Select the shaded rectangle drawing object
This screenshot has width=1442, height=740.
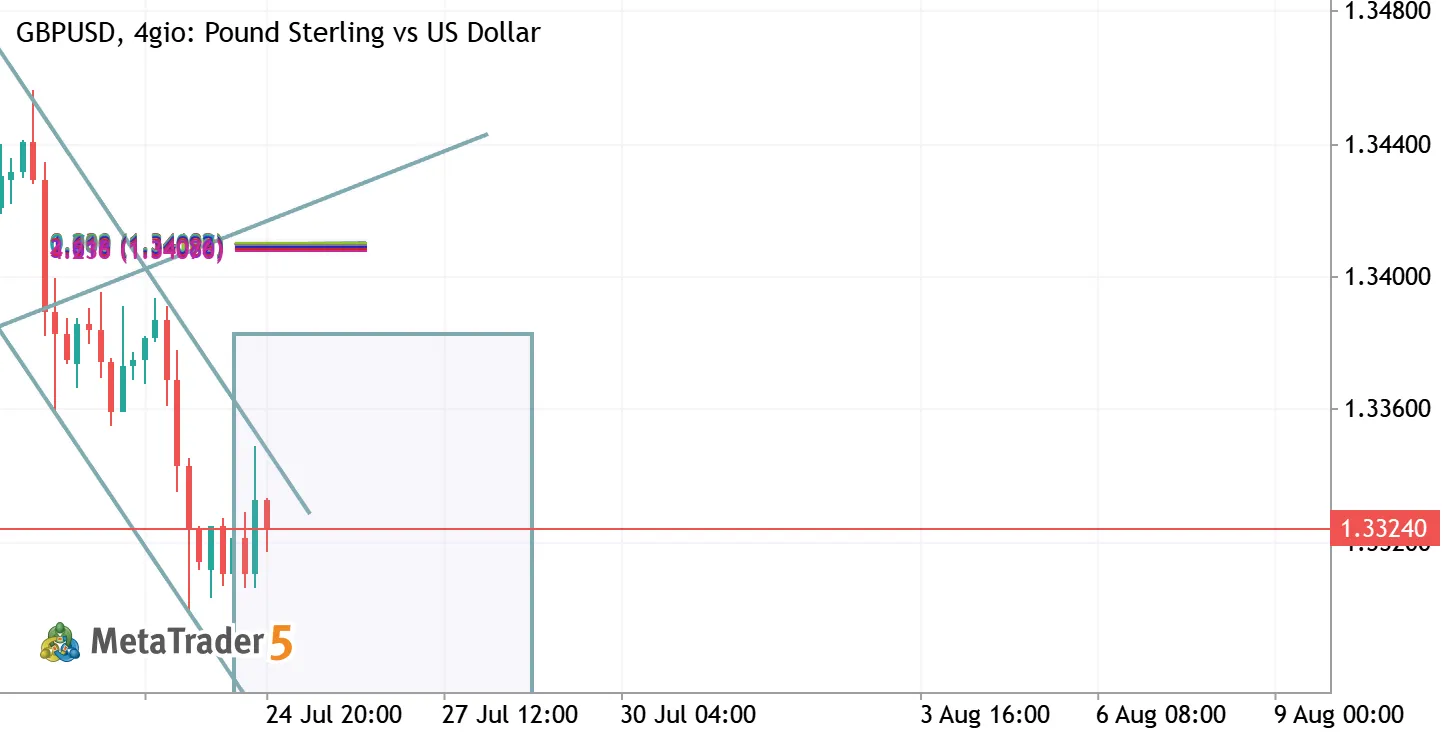click(383, 512)
